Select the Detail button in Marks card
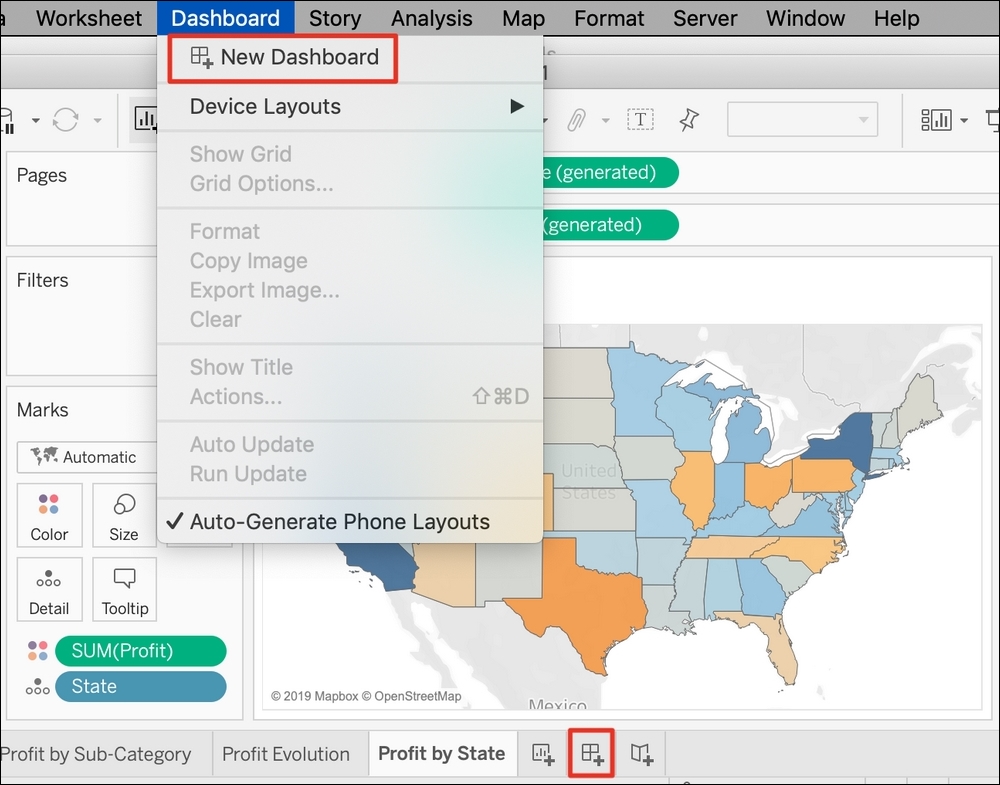Screen dimensions: 1000x785 (49, 589)
